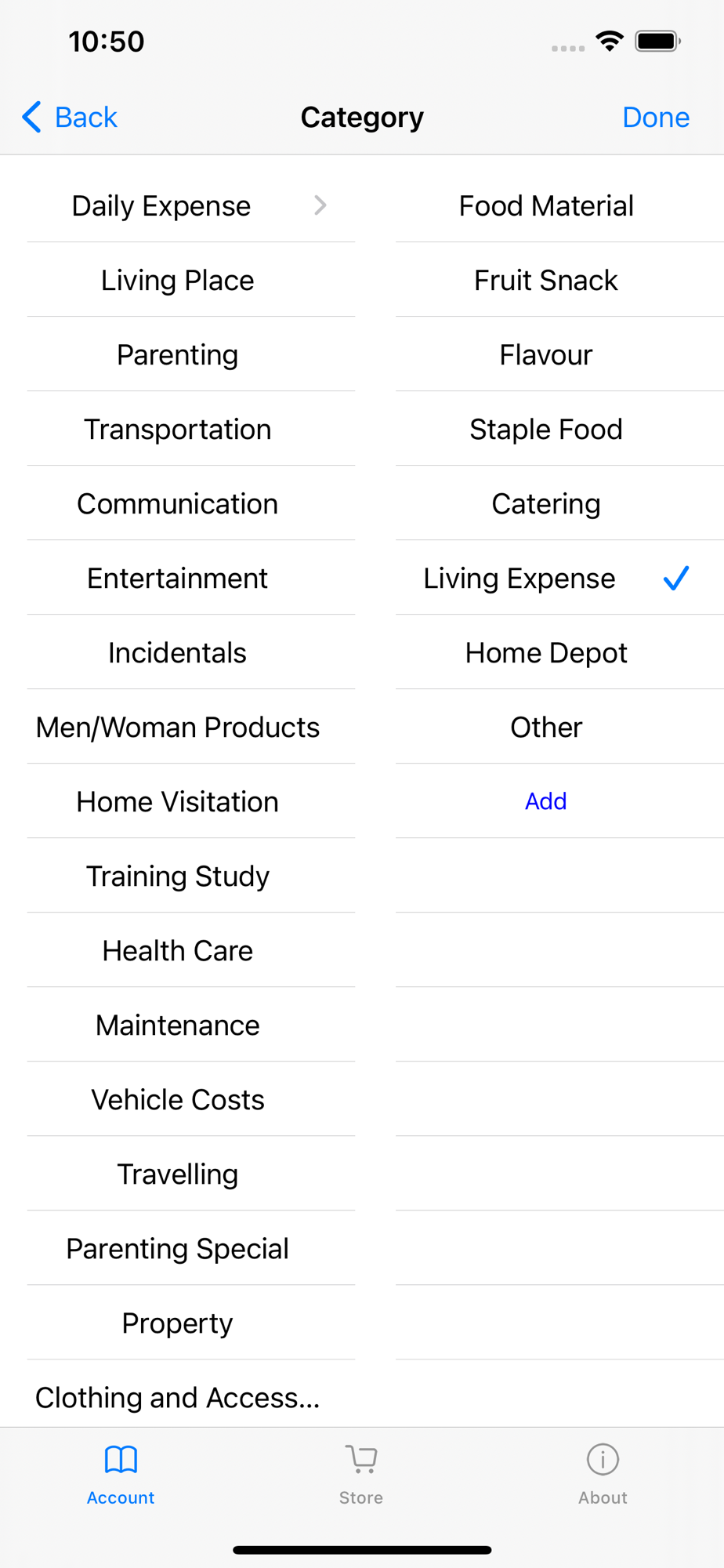Check the Wi-Fi status icon
This screenshot has width=724, height=1568.
pos(610,42)
